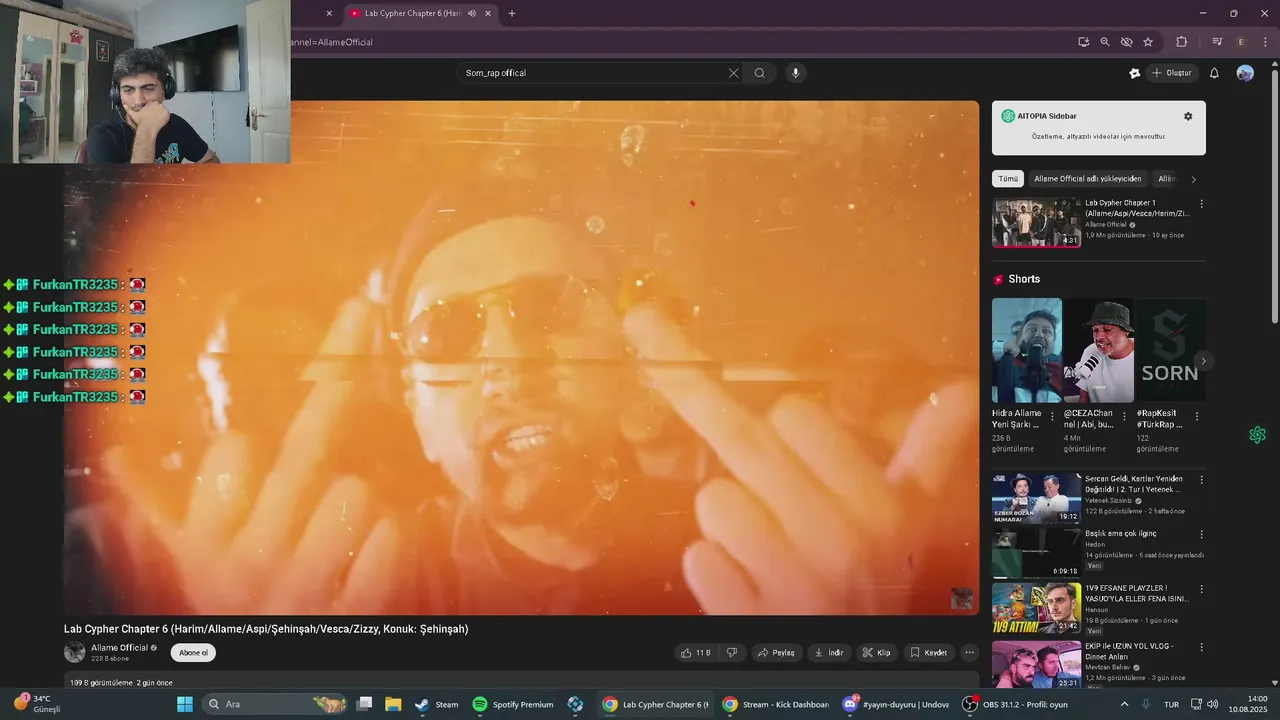Image resolution: width=1280 pixels, height=720 pixels.
Task: Click the taskbar Ara search box
Action: pyautogui.click(x=274, y=704)
